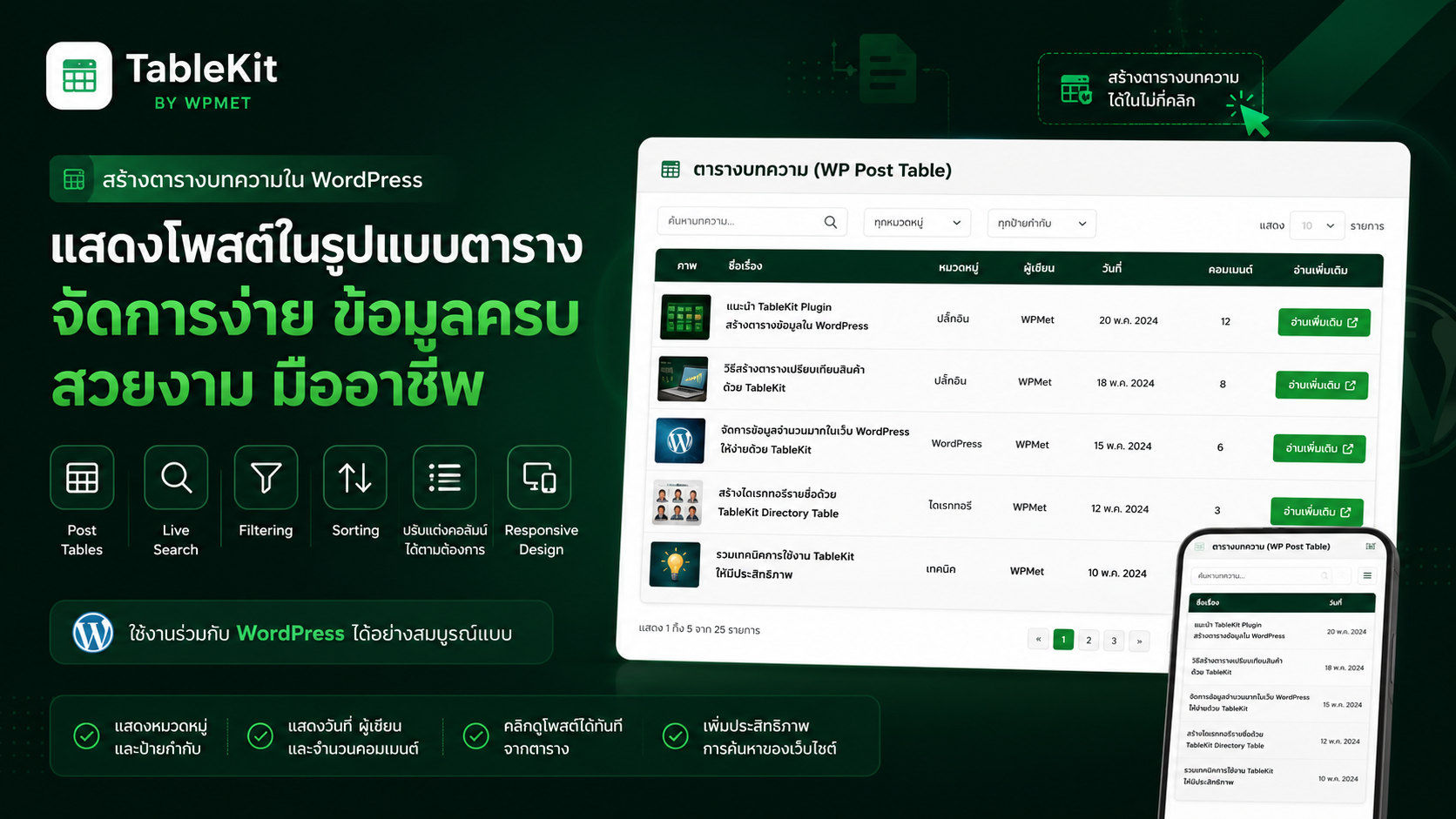The image size is (1456, 819).
Task: Open the ทุกป้ายกำกับ tag dropdown
Action: pyautogui.click(x=1041, y=224)
